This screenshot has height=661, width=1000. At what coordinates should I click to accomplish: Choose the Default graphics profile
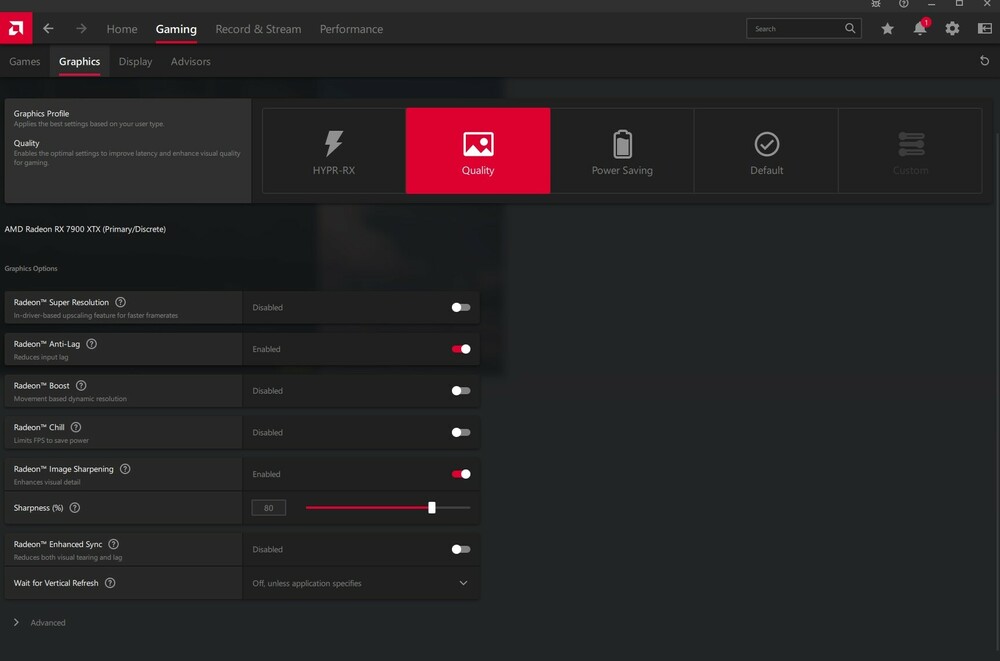pyautogui.click(x=766, y=150)
